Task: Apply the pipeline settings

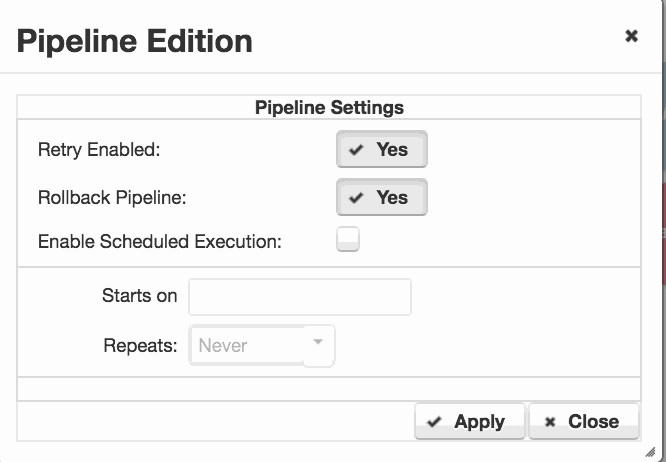Action: tap(470, 421)
